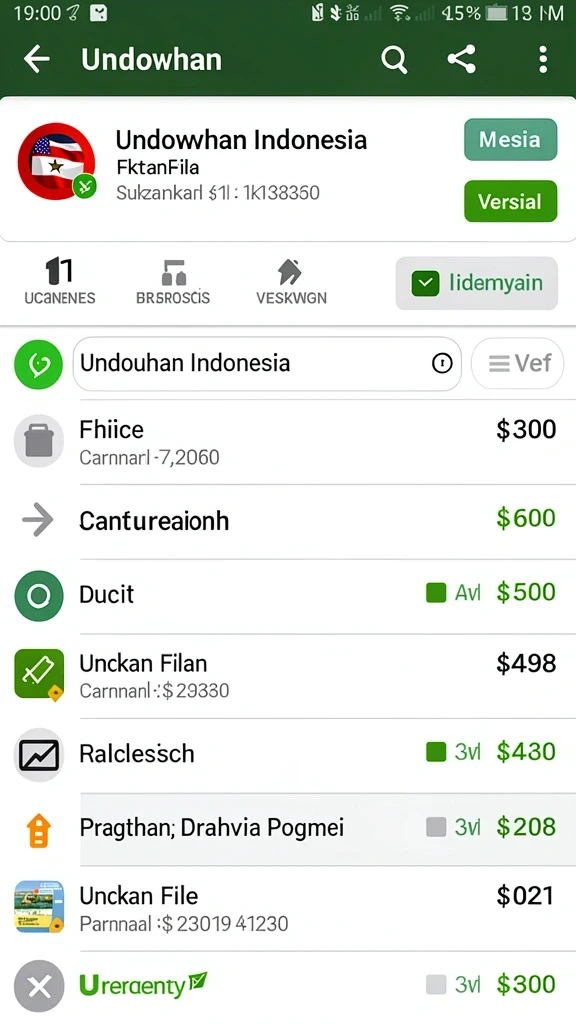Image resolution: width=576 pixels, height=1024 pixels.
Task: Tap the back arrow beside Undowhan
Action: tap(37, 59)
